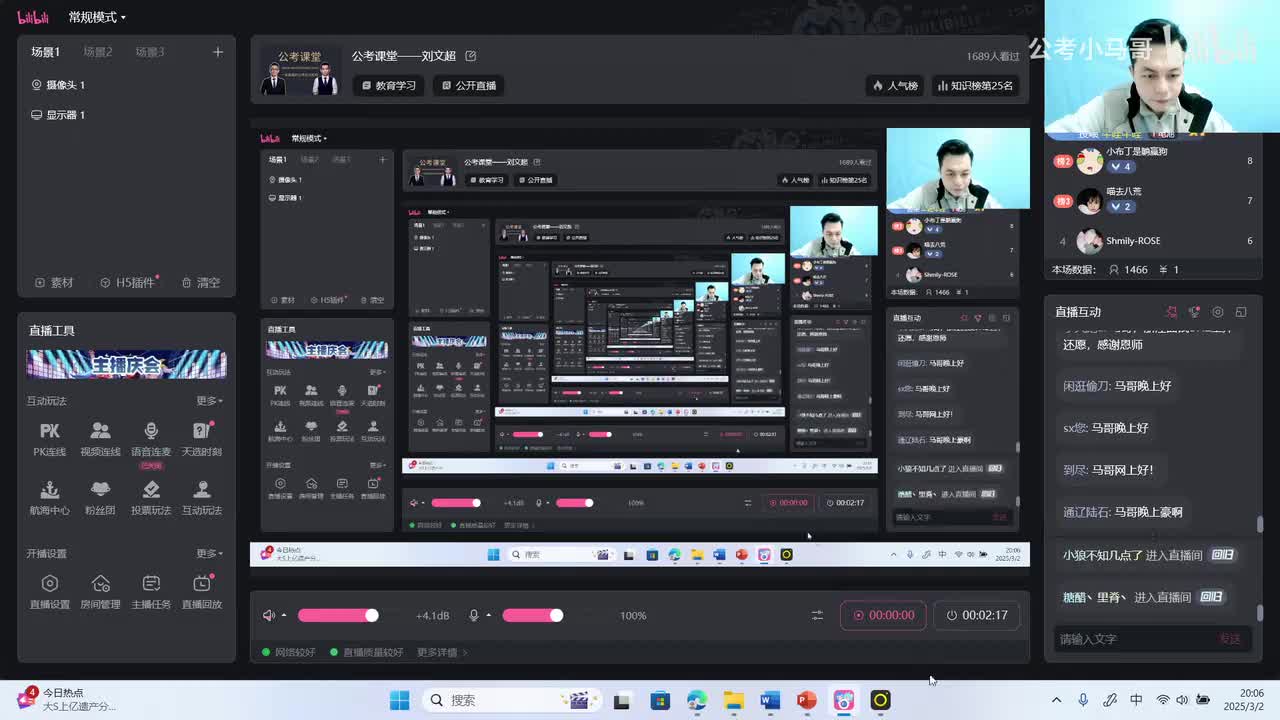The width and height of the screenshot is (1280, 720).
Task: Open the PK连线 tool
Action: [x=49, y=439]
